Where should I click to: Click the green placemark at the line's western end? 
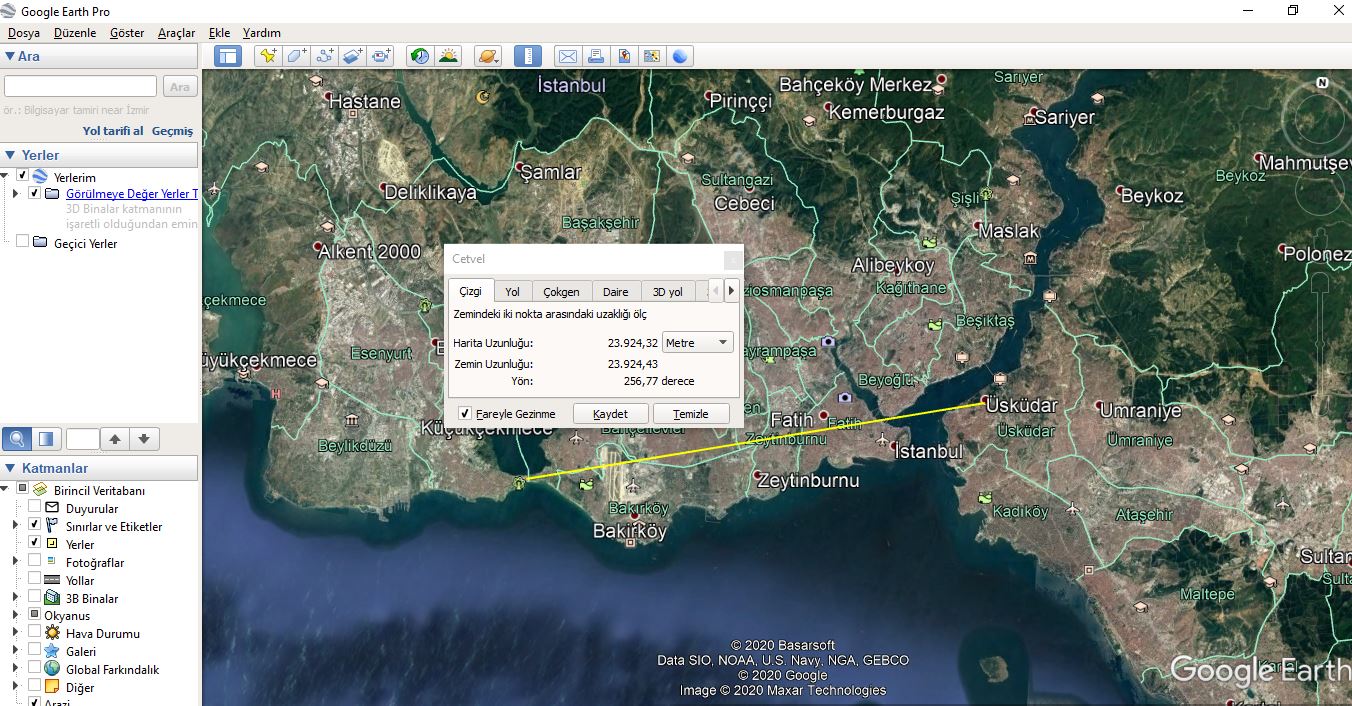tap(519, 483)
